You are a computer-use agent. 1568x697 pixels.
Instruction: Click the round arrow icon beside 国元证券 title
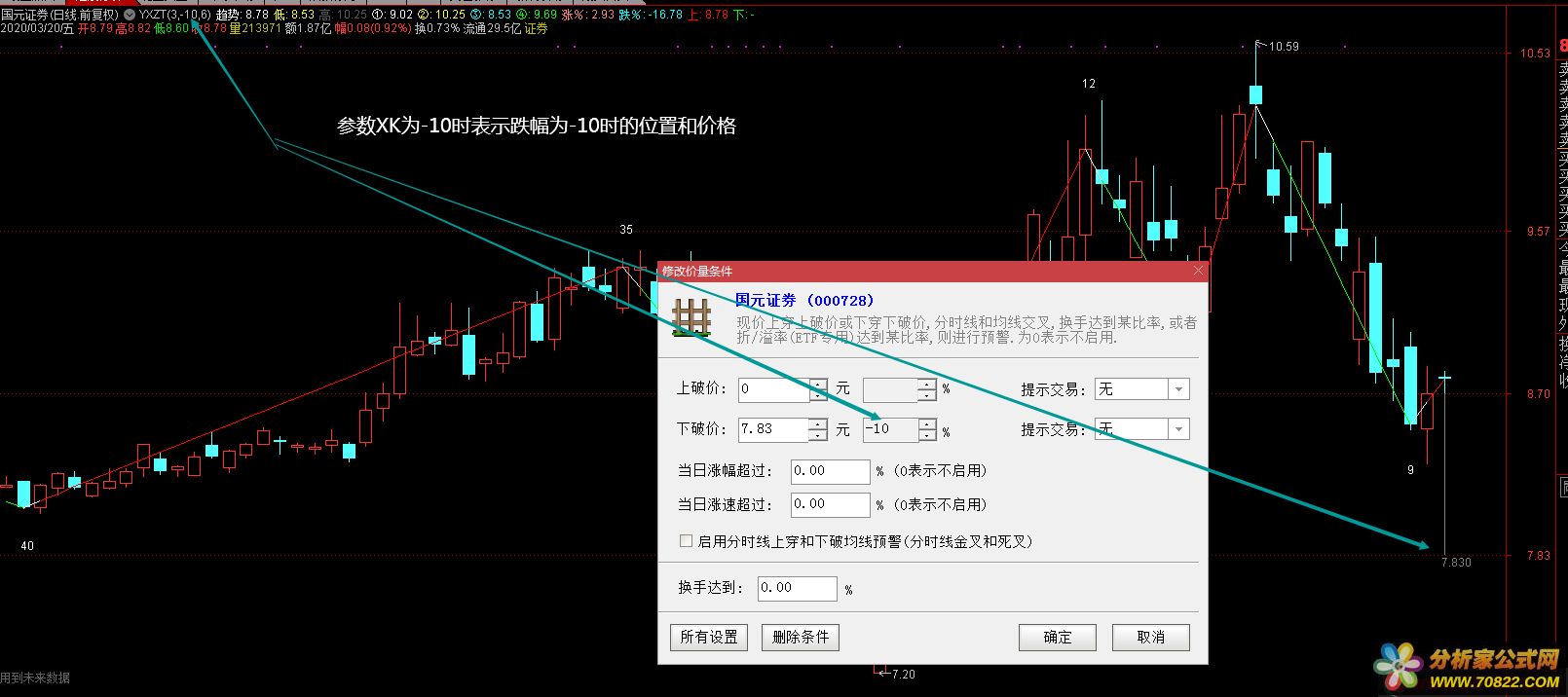[130, 15]
